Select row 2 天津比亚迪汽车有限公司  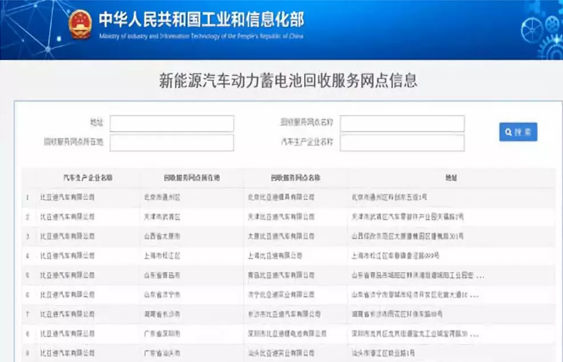(288, 217)
